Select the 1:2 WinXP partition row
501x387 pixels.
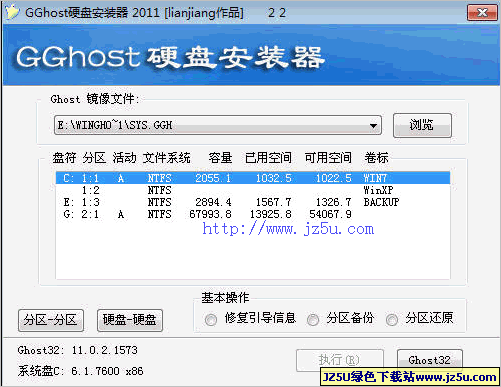[x=253, y=190]
